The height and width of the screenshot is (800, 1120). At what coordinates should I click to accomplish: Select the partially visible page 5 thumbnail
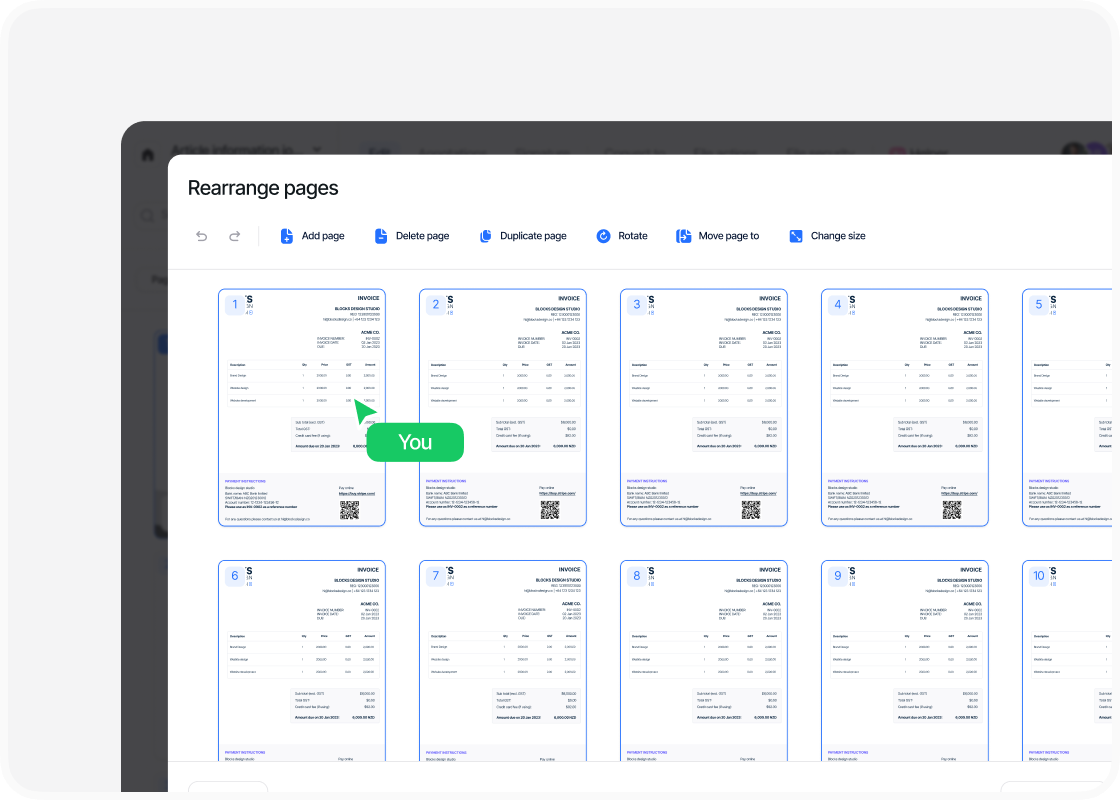coord(1070,407)
